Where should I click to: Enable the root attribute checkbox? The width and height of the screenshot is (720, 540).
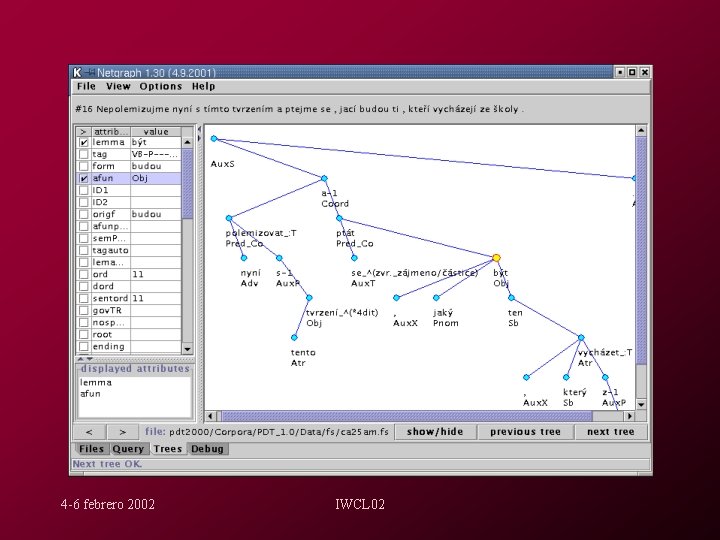(x=84, y=334)
